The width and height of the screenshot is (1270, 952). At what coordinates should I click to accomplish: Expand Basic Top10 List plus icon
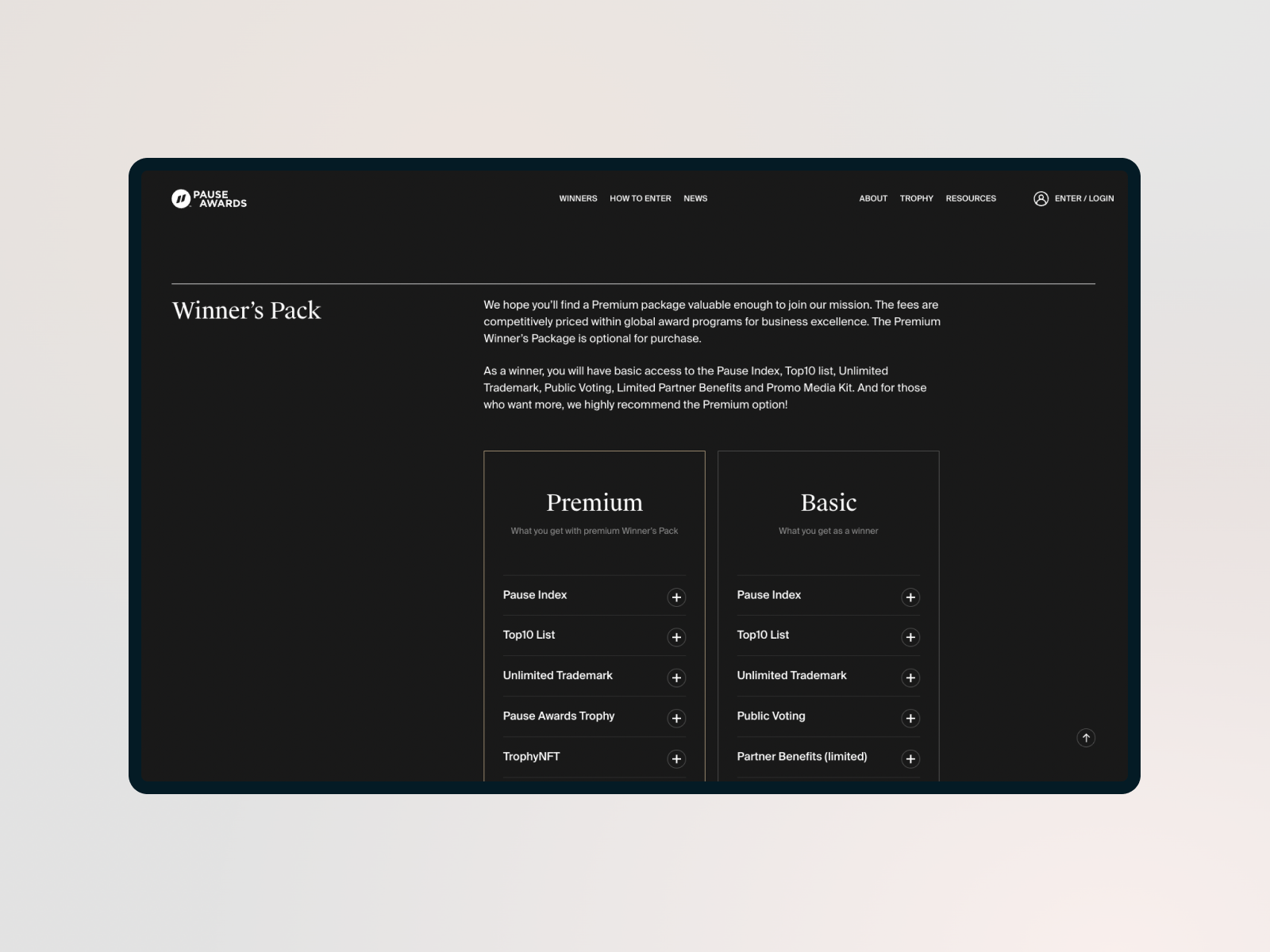[x=910, y=637]
